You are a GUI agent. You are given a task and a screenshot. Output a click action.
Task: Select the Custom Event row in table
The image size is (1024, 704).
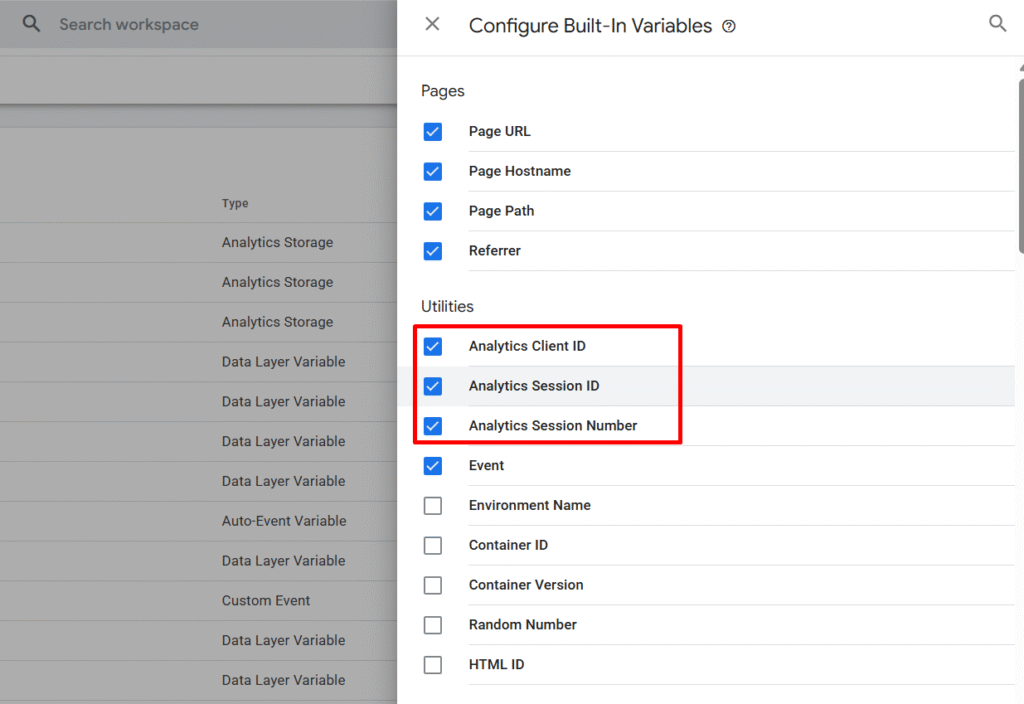(266, 601)
